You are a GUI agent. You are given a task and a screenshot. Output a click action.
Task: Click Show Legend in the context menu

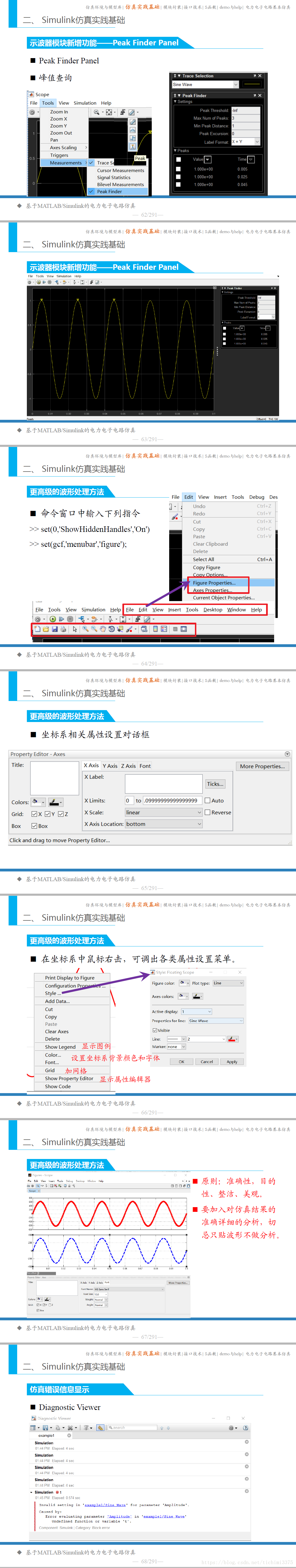[60, 1047]
